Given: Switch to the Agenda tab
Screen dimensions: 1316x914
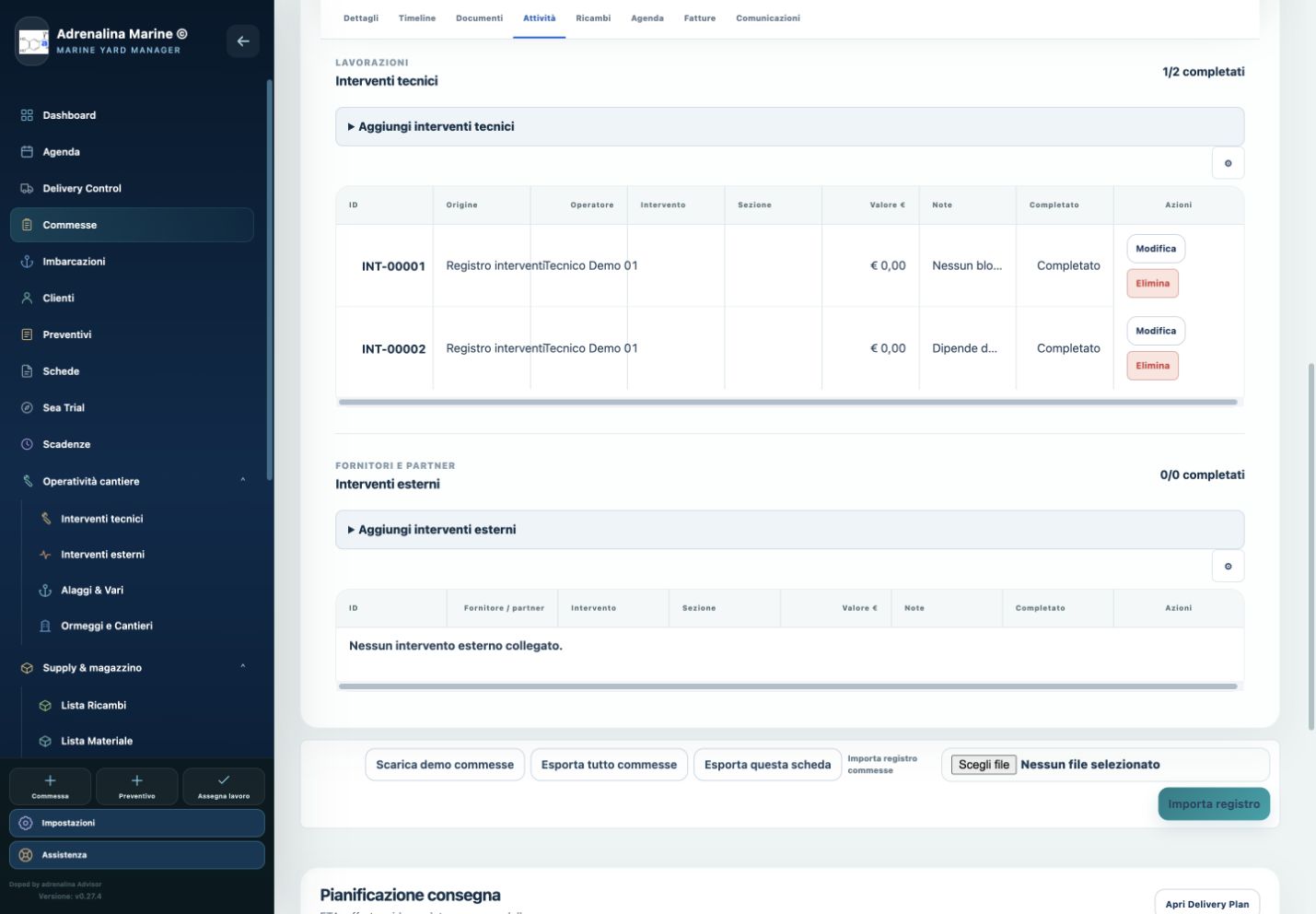Looking at the screenshot, I should (x=647, y=18).
